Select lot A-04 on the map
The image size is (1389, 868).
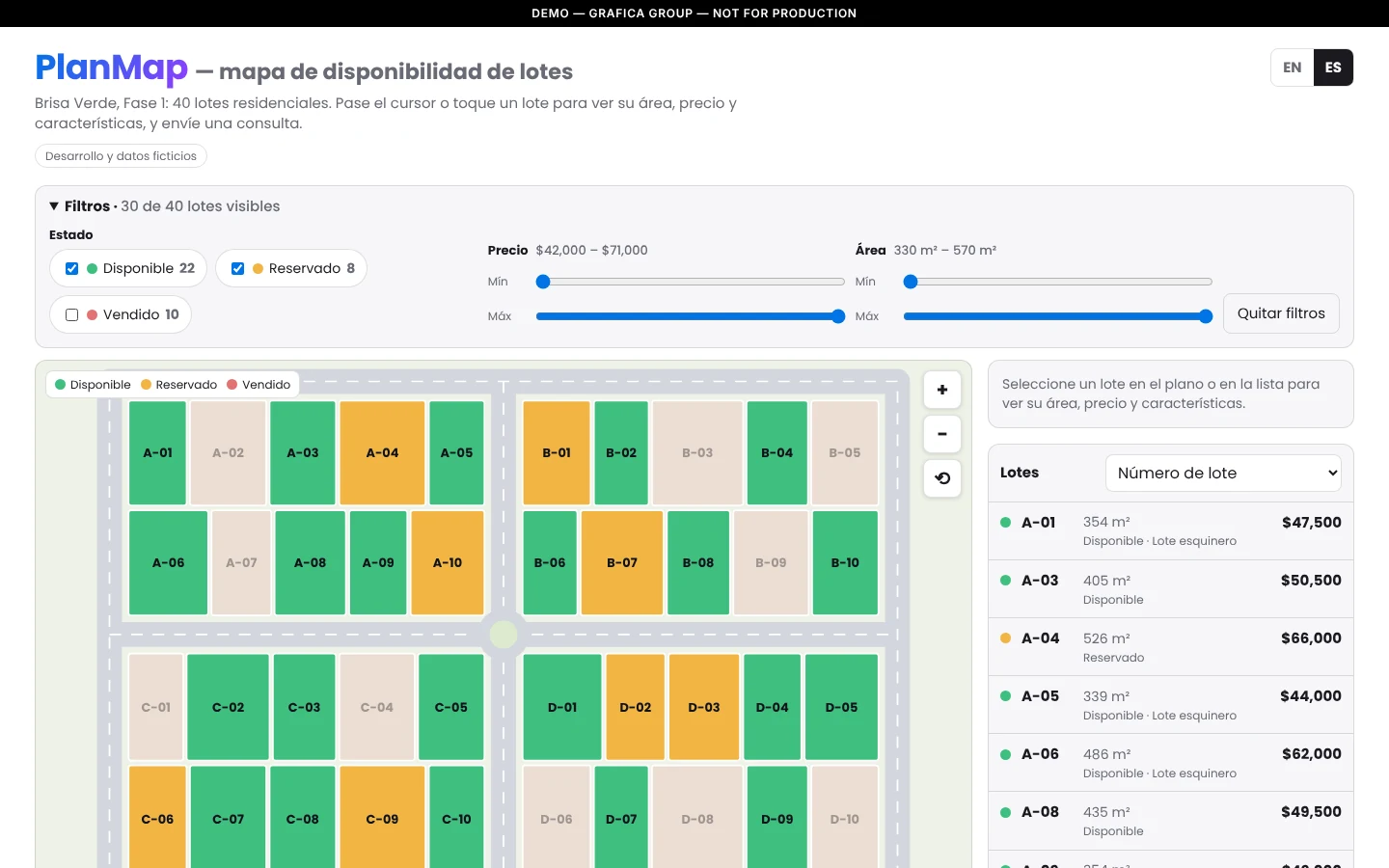[x=382, y=453]
